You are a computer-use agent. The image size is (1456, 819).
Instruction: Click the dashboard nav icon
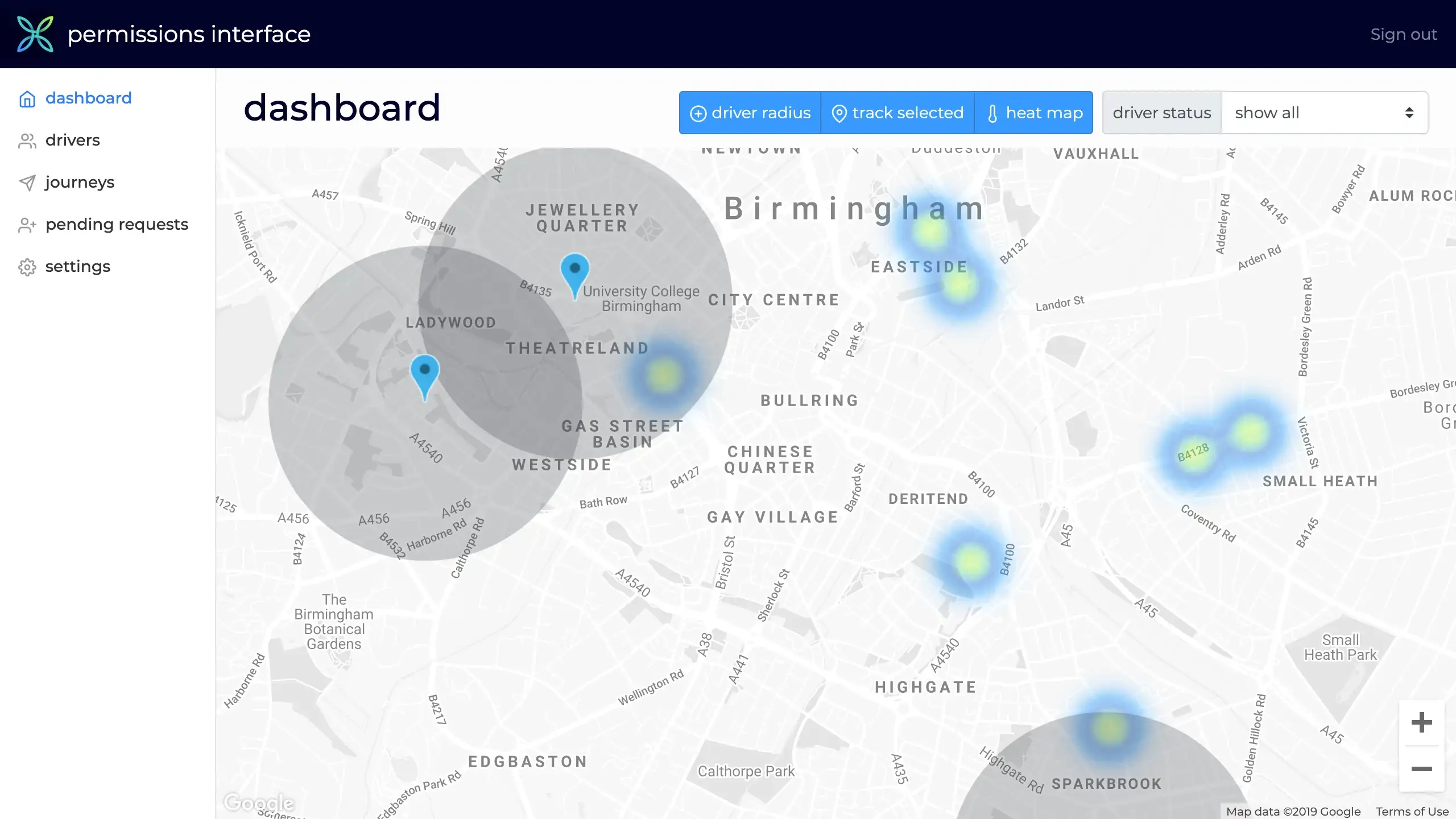tap(27, 98)
